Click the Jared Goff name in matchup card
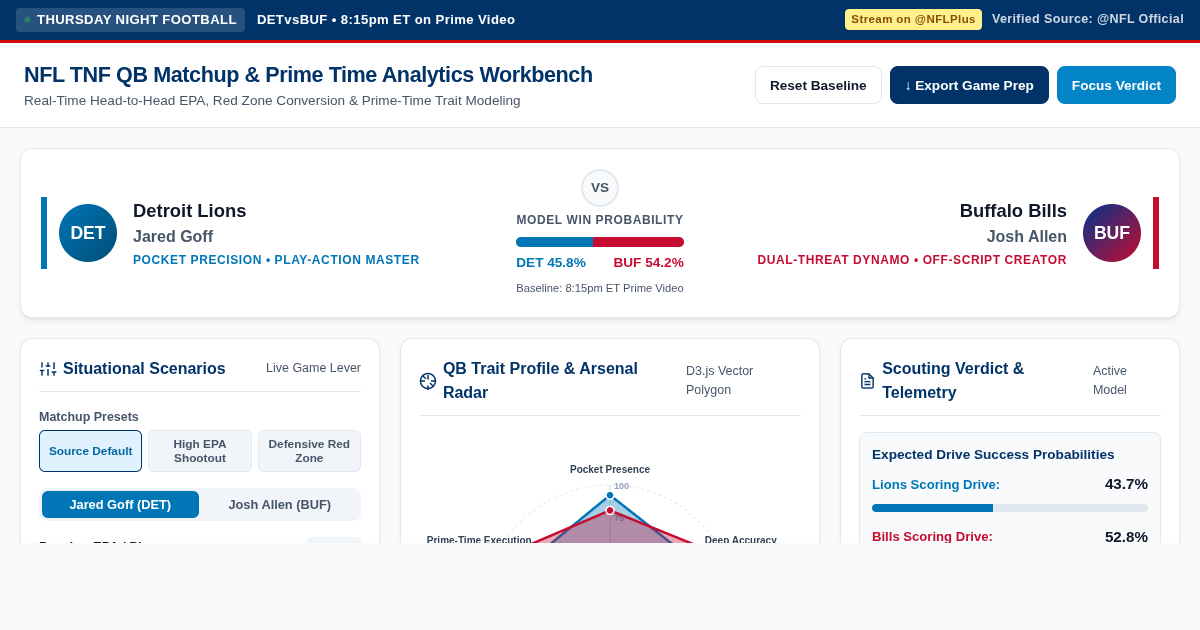1200x630 pixels. tap(173, 237)
